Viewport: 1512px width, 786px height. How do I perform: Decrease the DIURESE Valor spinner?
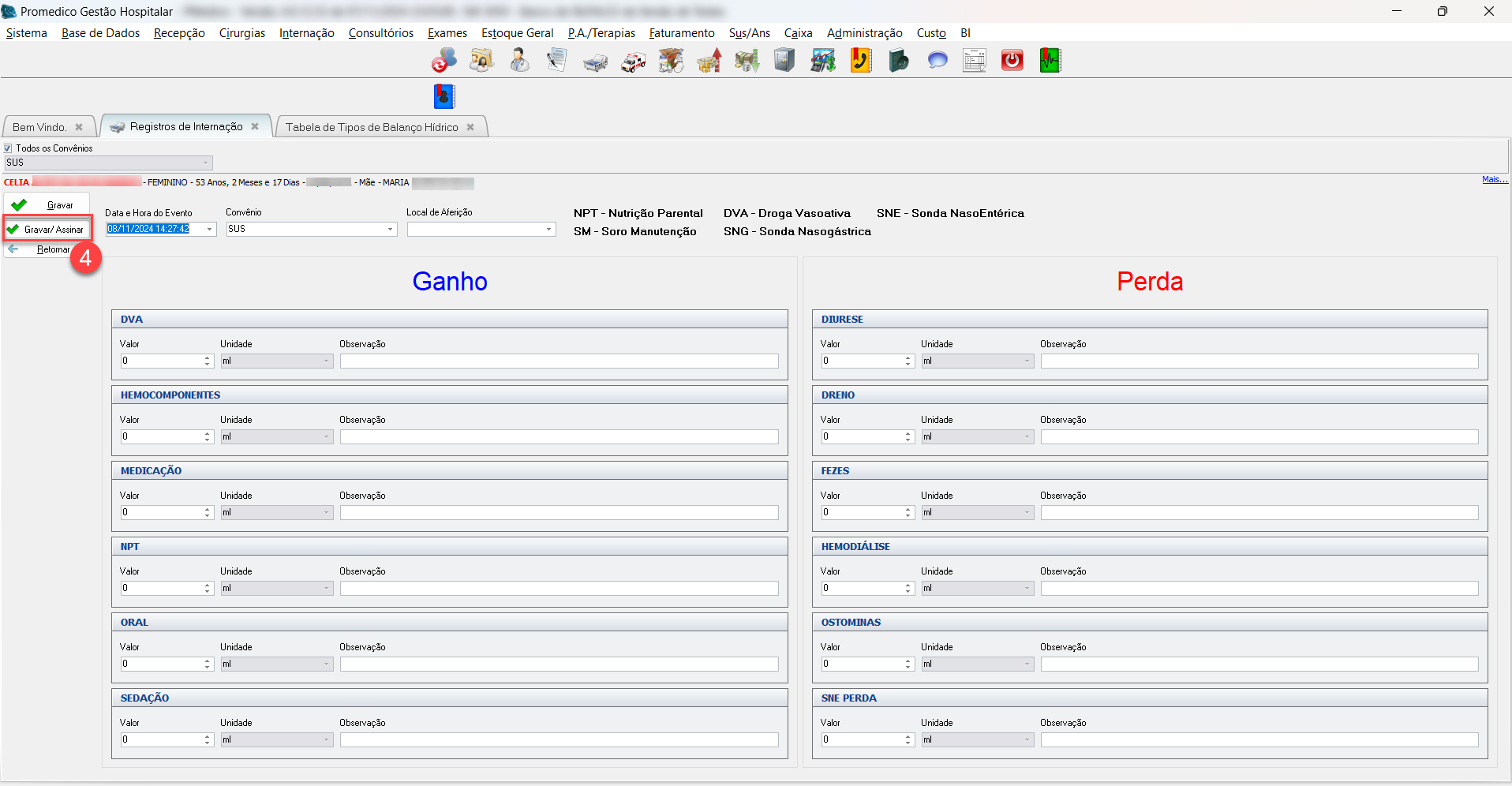point(908,364)
